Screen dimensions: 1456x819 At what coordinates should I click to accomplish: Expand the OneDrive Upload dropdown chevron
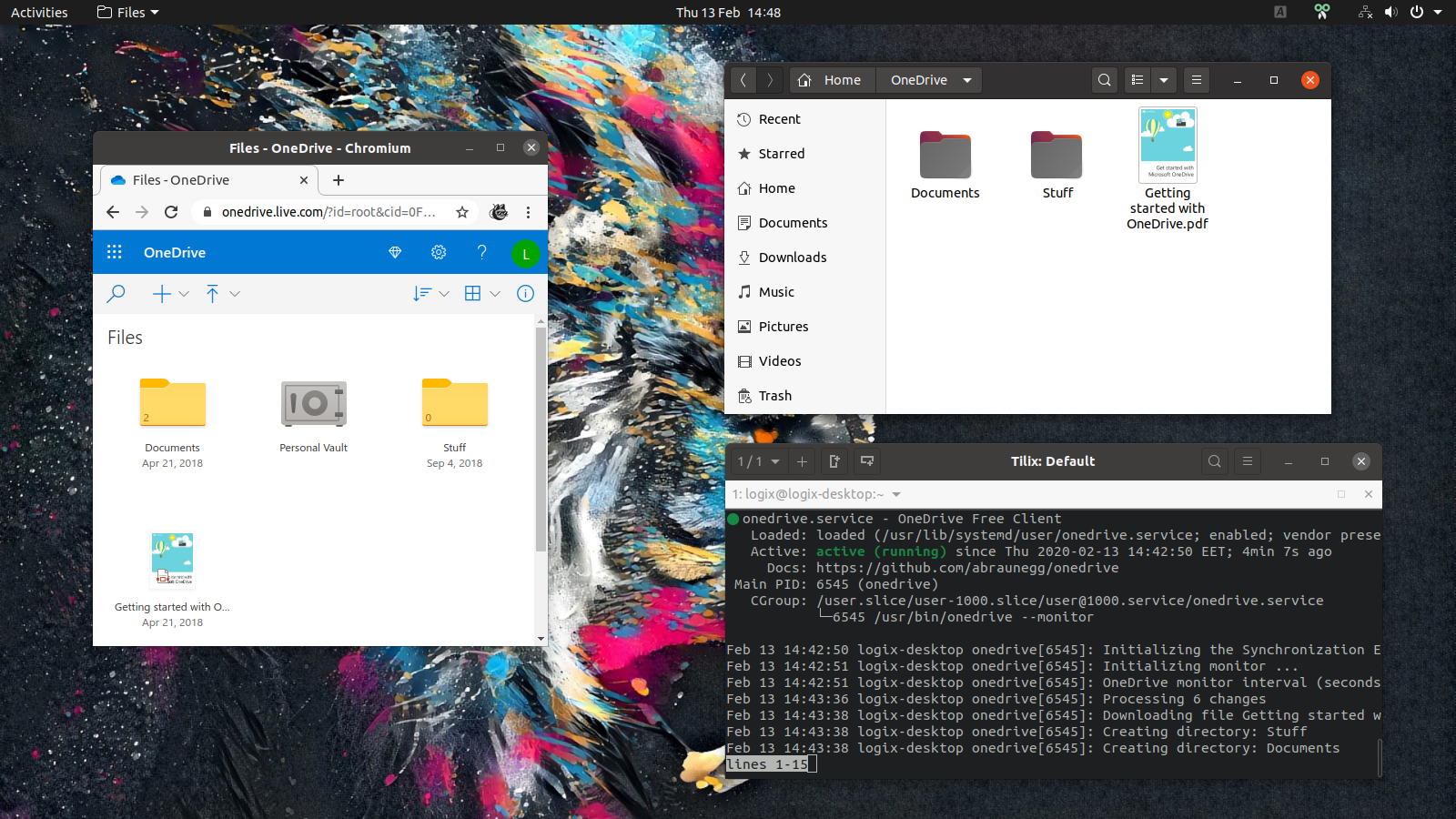(x=235, y=294)
